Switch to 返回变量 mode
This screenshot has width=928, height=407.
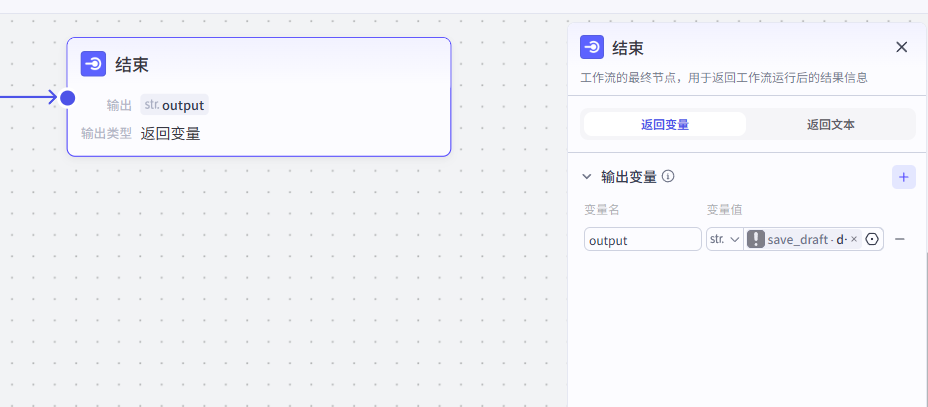point(665,124)
